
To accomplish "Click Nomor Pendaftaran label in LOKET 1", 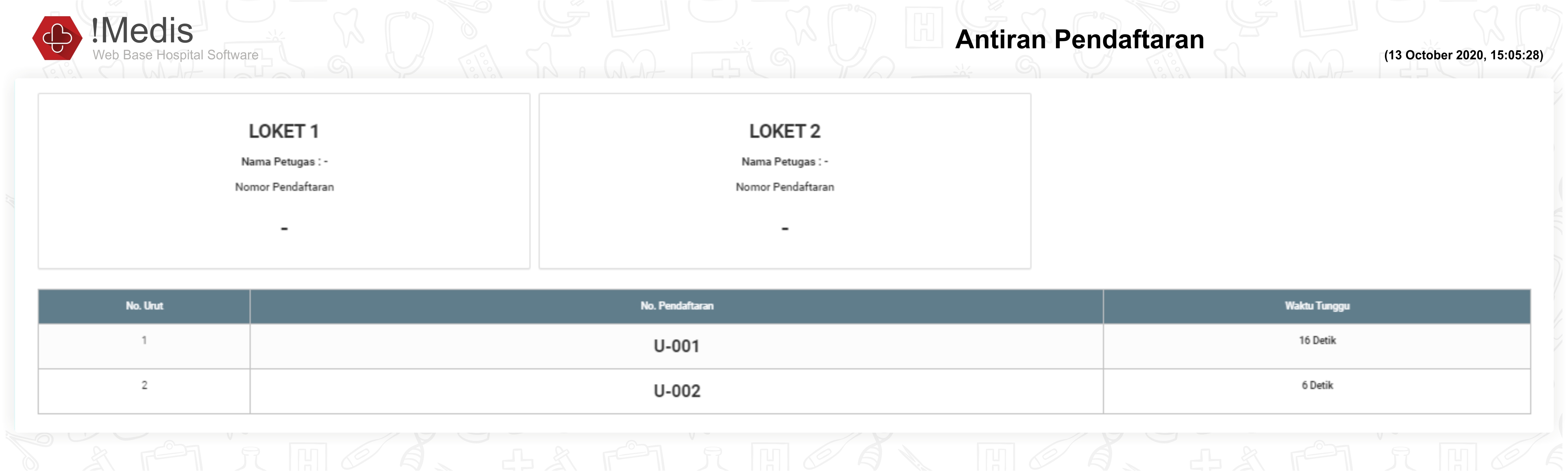I will pyautogui.click(x=284, y=187).
